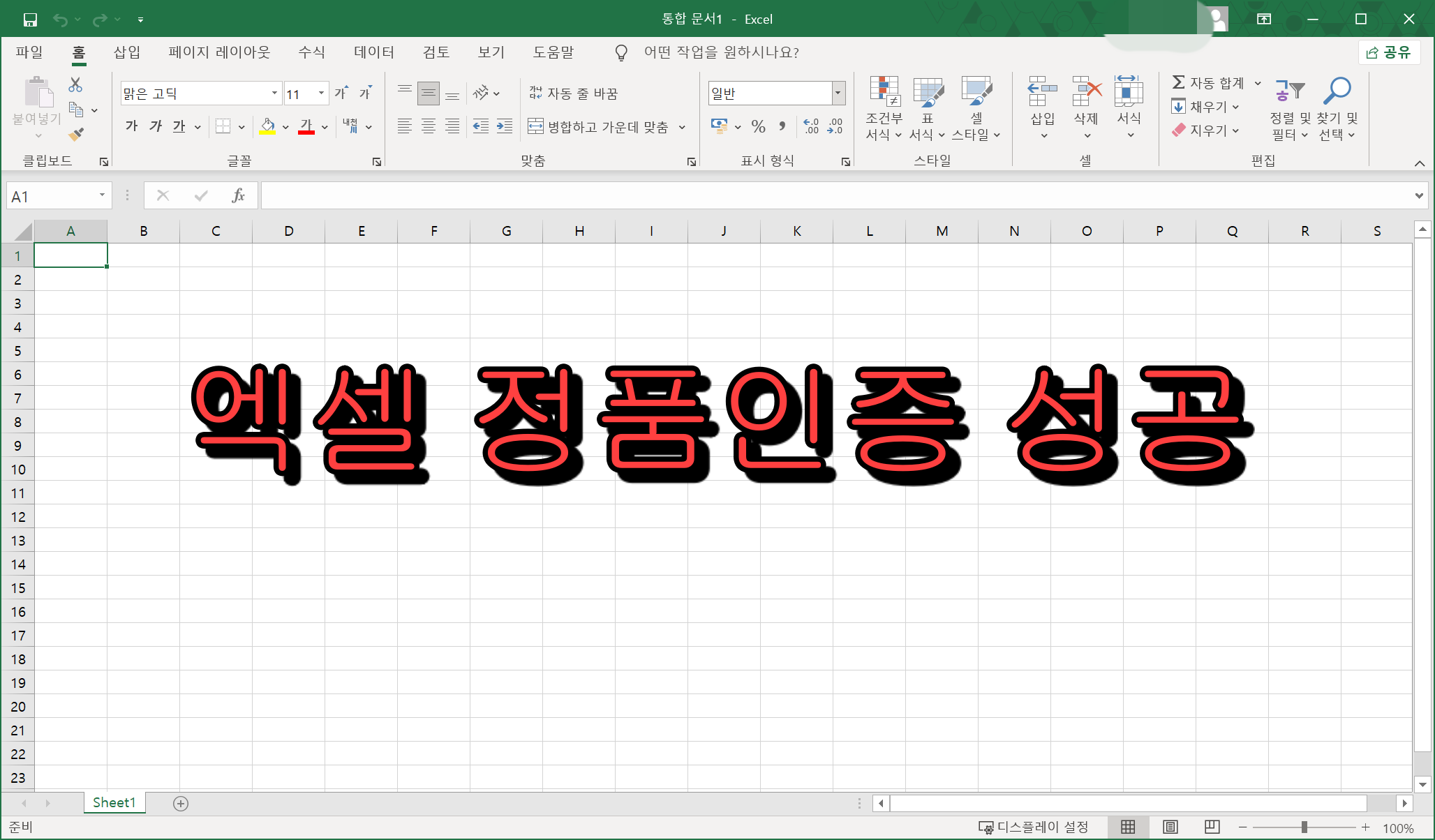
Task: Click the Format Painter brush icon
Action: (x=76, y=134)
